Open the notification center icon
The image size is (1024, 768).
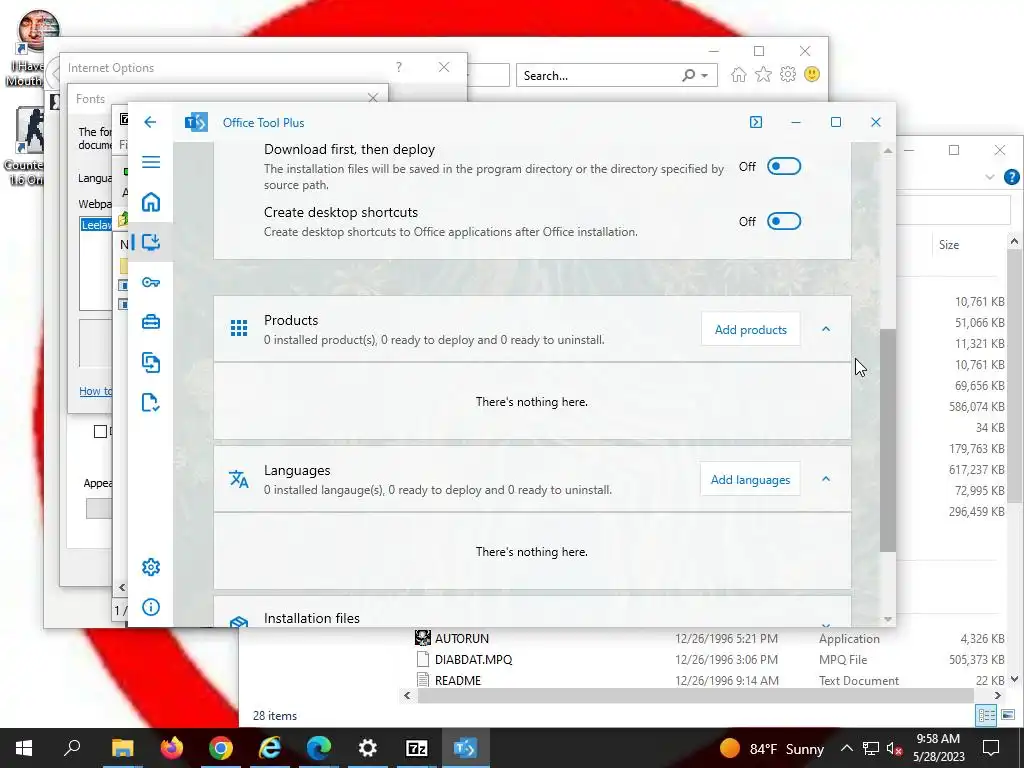click(991, 748)
